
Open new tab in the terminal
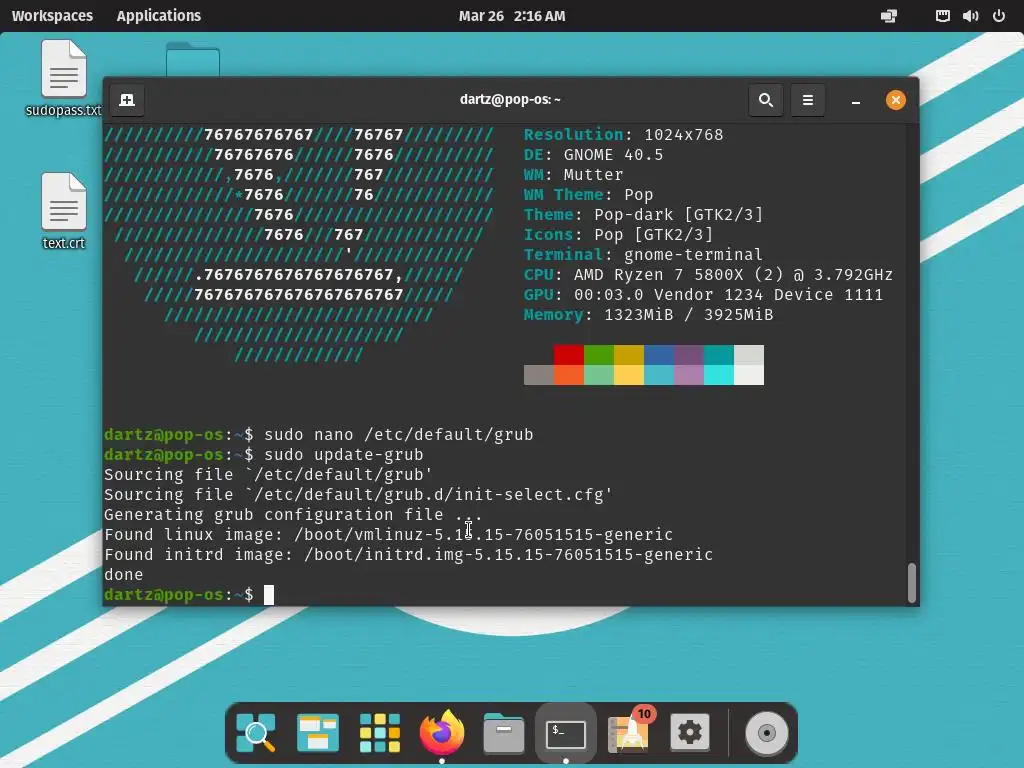click(127, 100)
